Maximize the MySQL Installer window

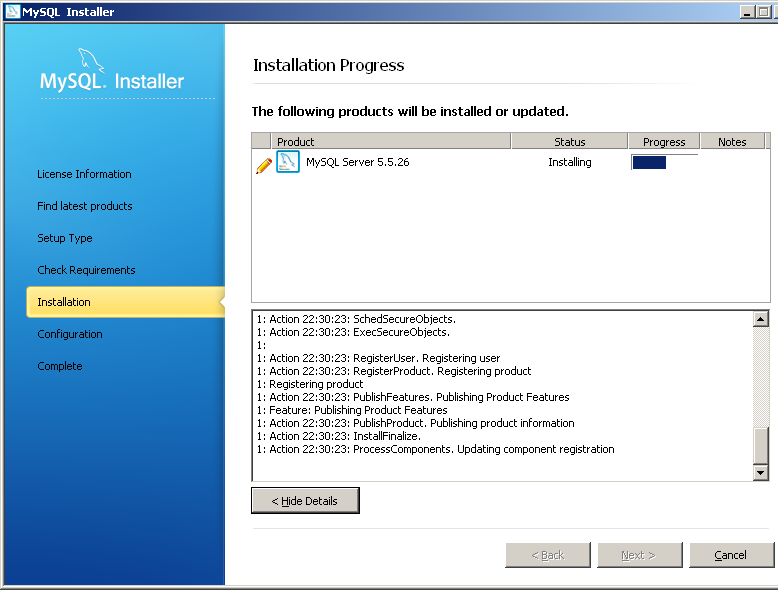point(764,11)
